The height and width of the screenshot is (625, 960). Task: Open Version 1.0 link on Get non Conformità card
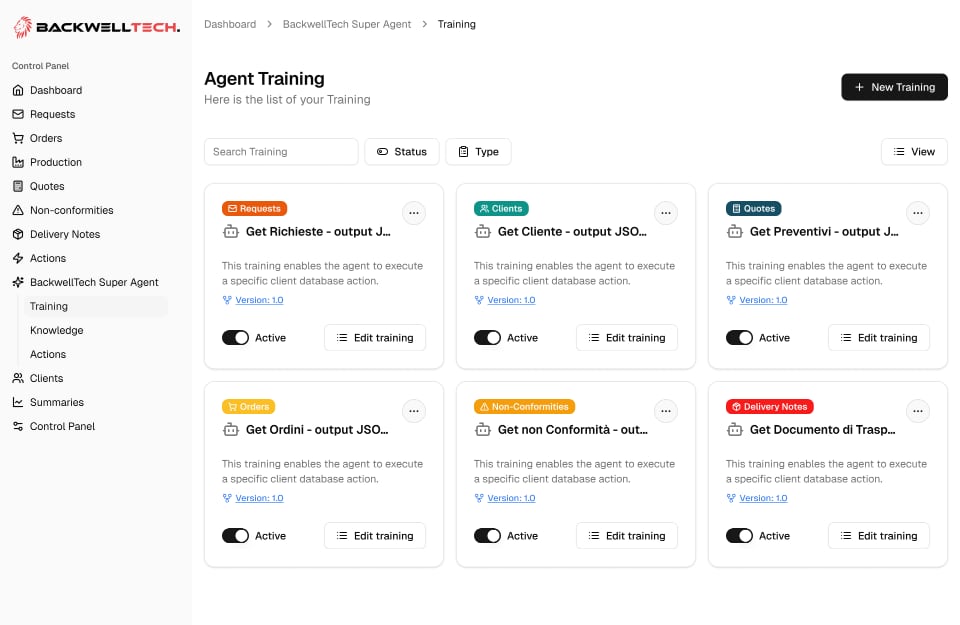(511, 498)
